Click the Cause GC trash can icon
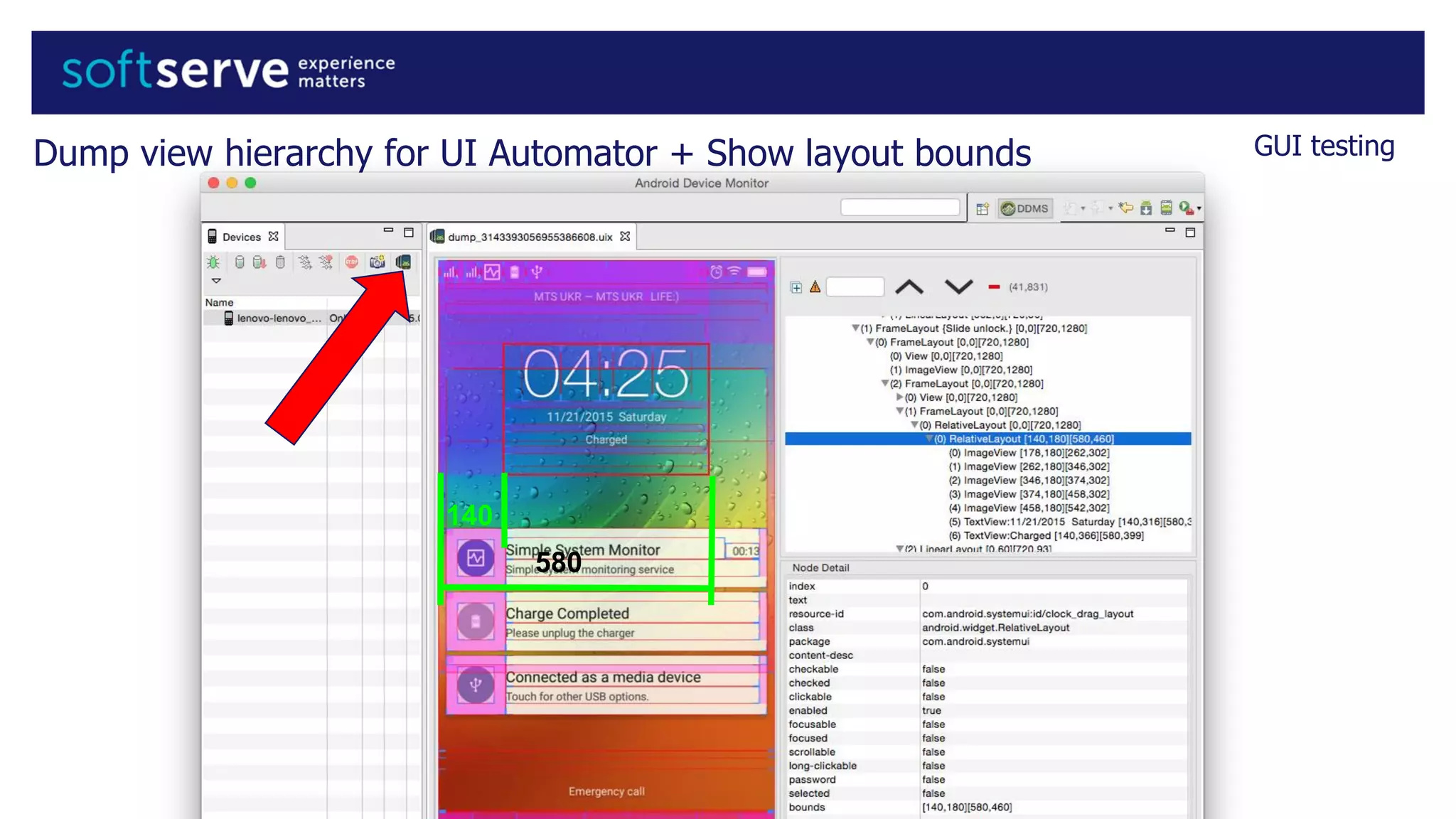Image resolution: width=1456 pixels, height=819 pixels. pos(280,262)
